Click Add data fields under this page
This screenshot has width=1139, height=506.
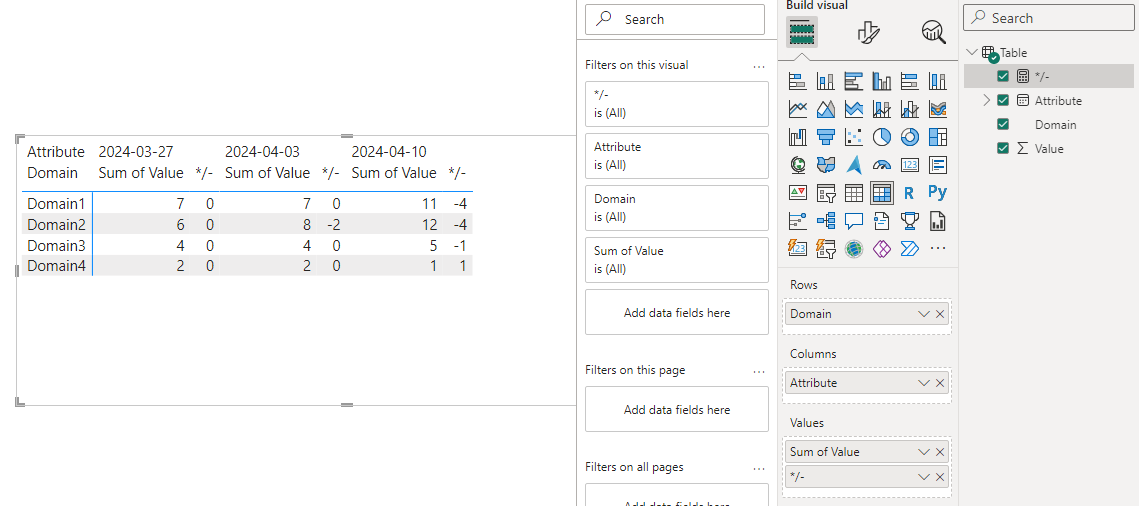click(x=676, y=409)
